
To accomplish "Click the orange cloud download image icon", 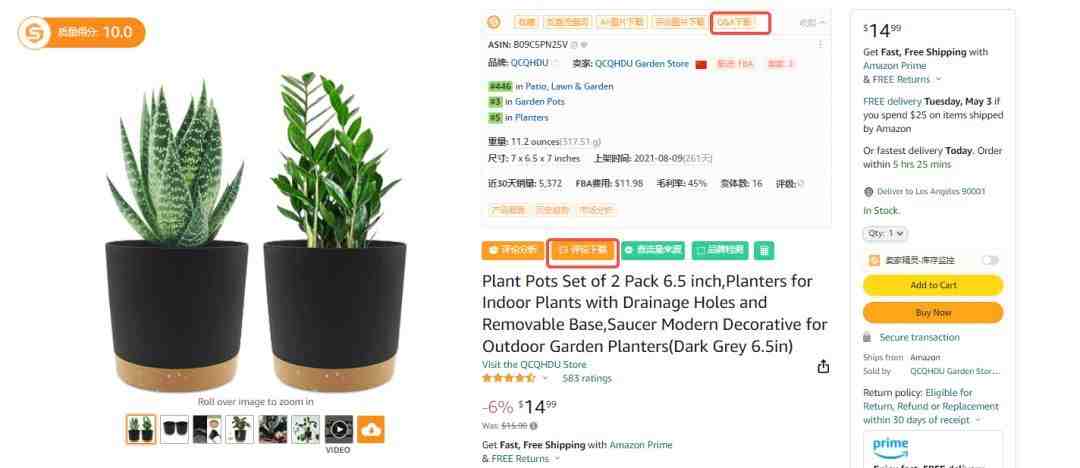I will click(x=371, y=429).
